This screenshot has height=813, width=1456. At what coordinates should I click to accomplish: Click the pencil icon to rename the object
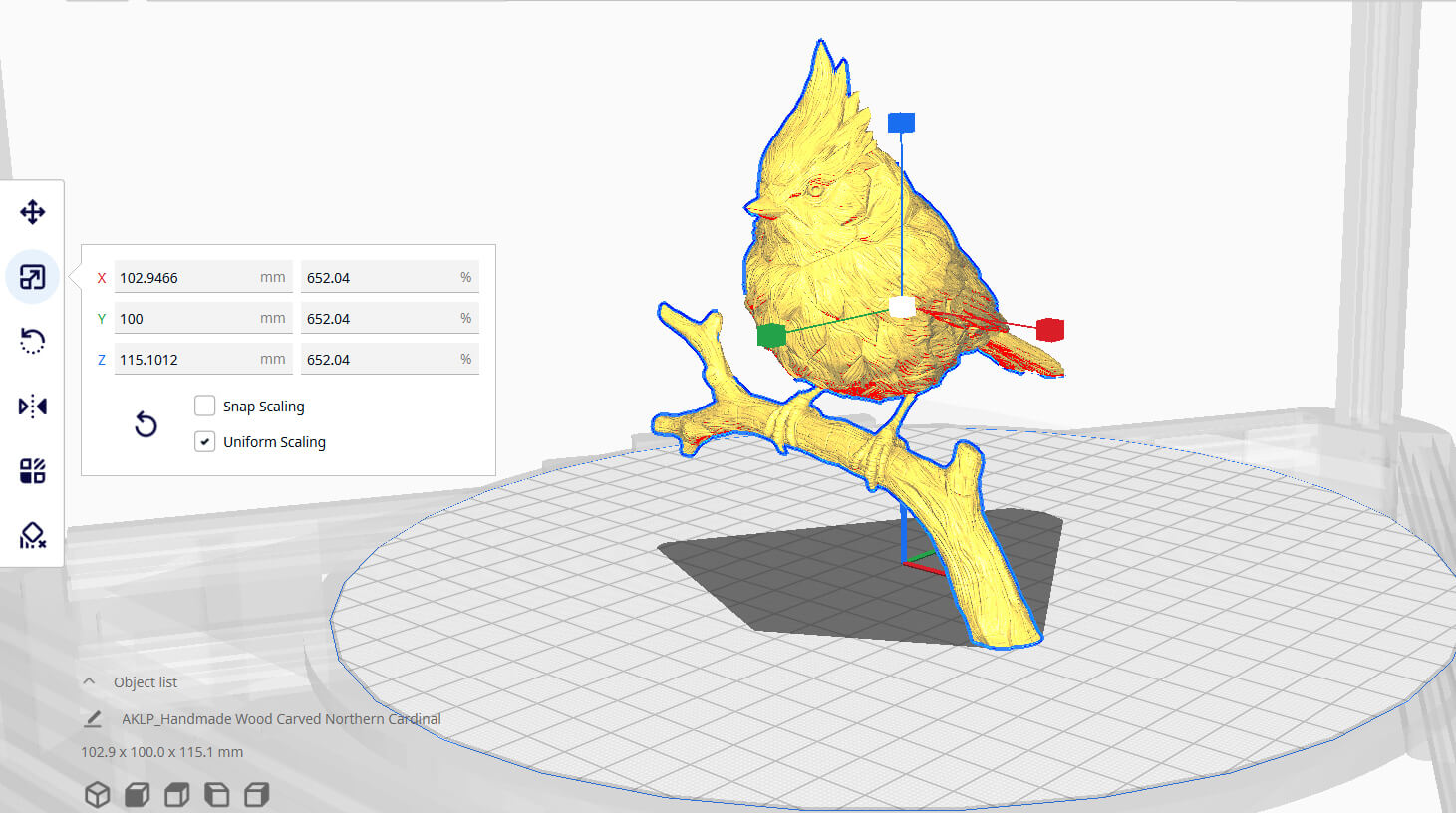(93, 718)
